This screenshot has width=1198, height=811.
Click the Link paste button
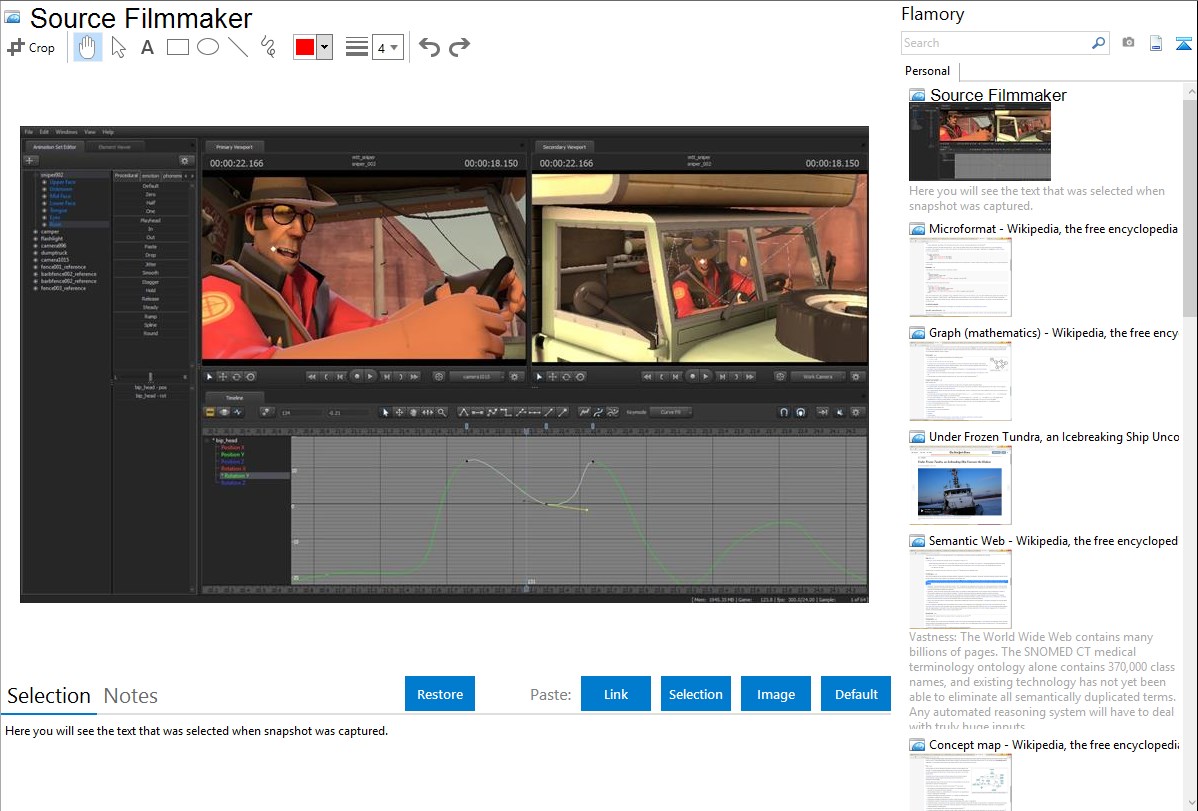pyautogui.click(x=616, y=694)
